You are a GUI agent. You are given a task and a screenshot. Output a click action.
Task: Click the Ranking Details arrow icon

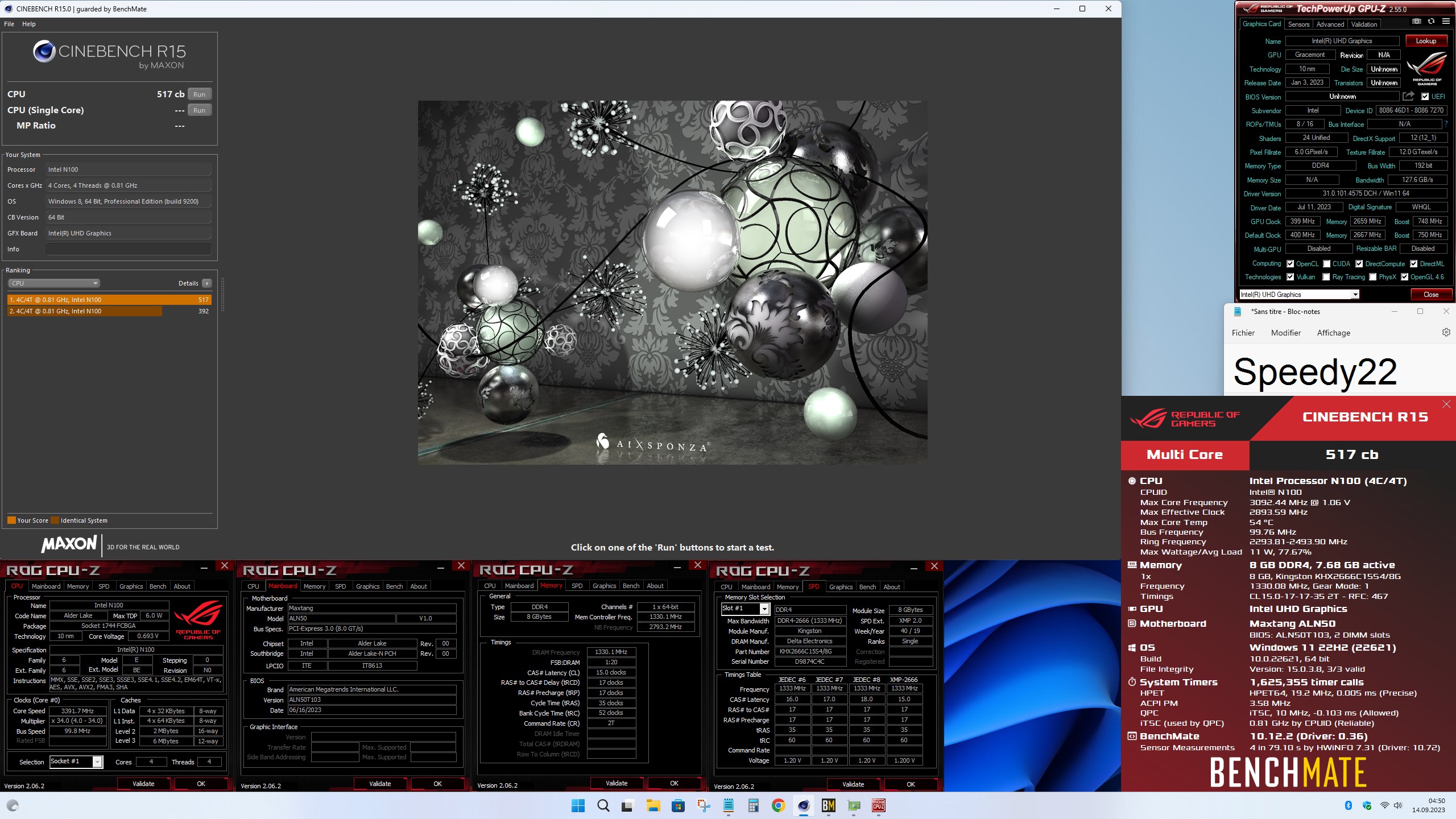[x=206, y=283]
